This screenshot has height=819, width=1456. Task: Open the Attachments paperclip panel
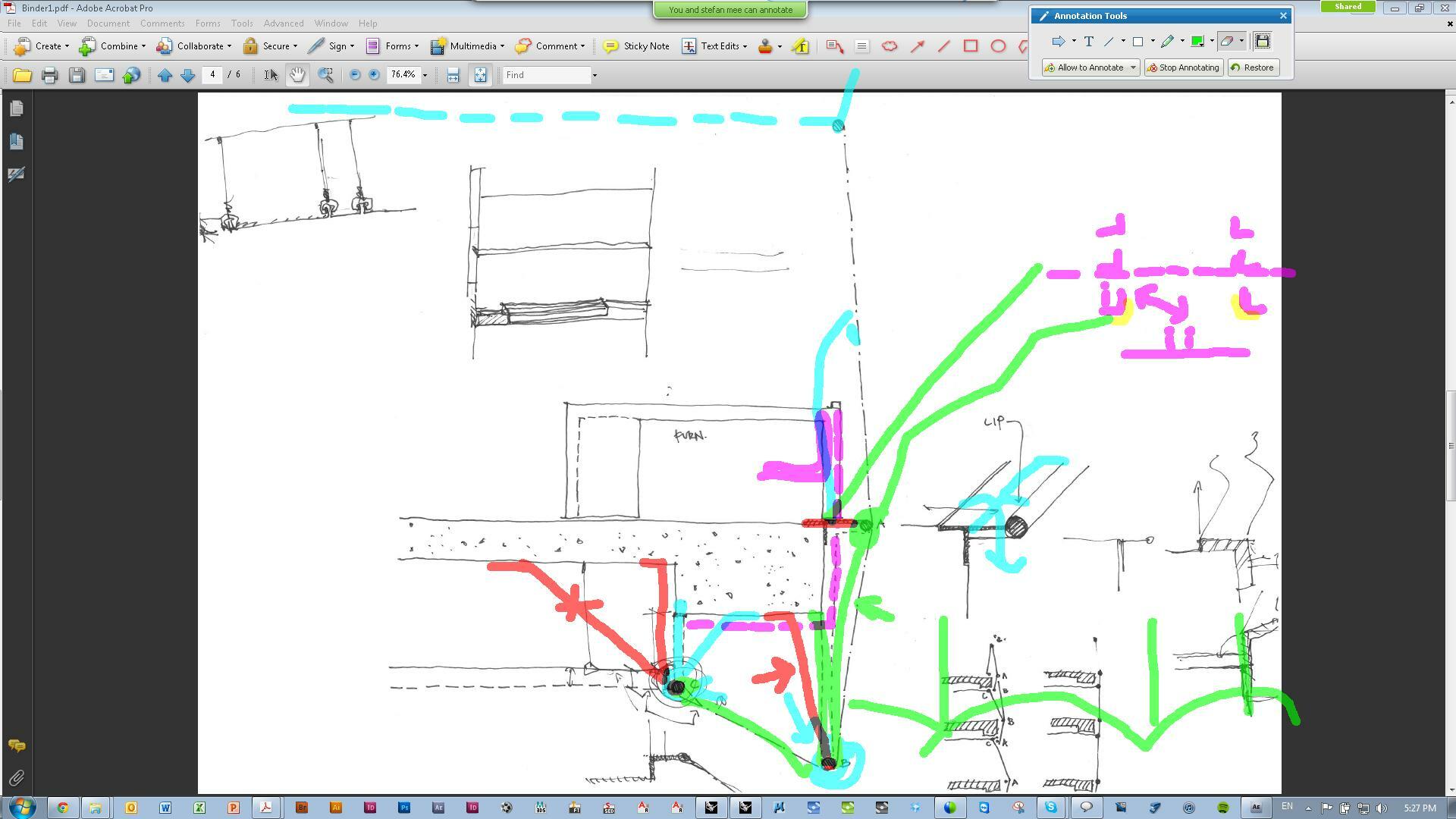[x=16, y=778]
